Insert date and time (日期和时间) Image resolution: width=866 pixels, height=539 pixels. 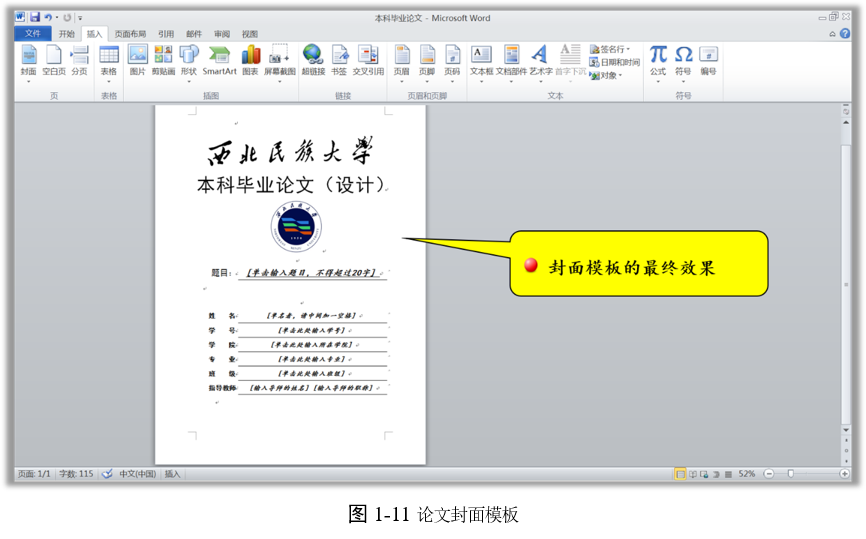[614, 62]
